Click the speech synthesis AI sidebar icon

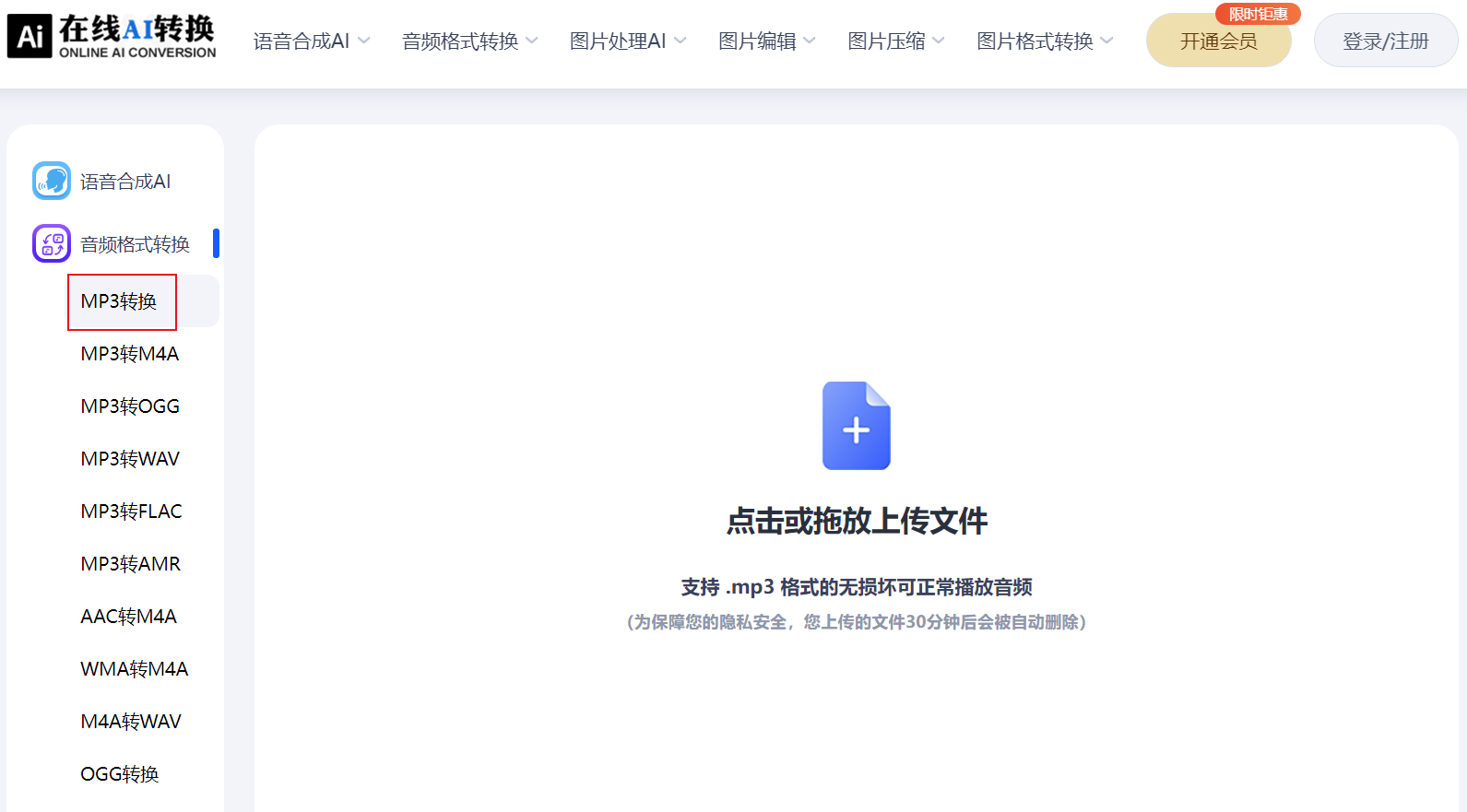[x=52, y=181]
